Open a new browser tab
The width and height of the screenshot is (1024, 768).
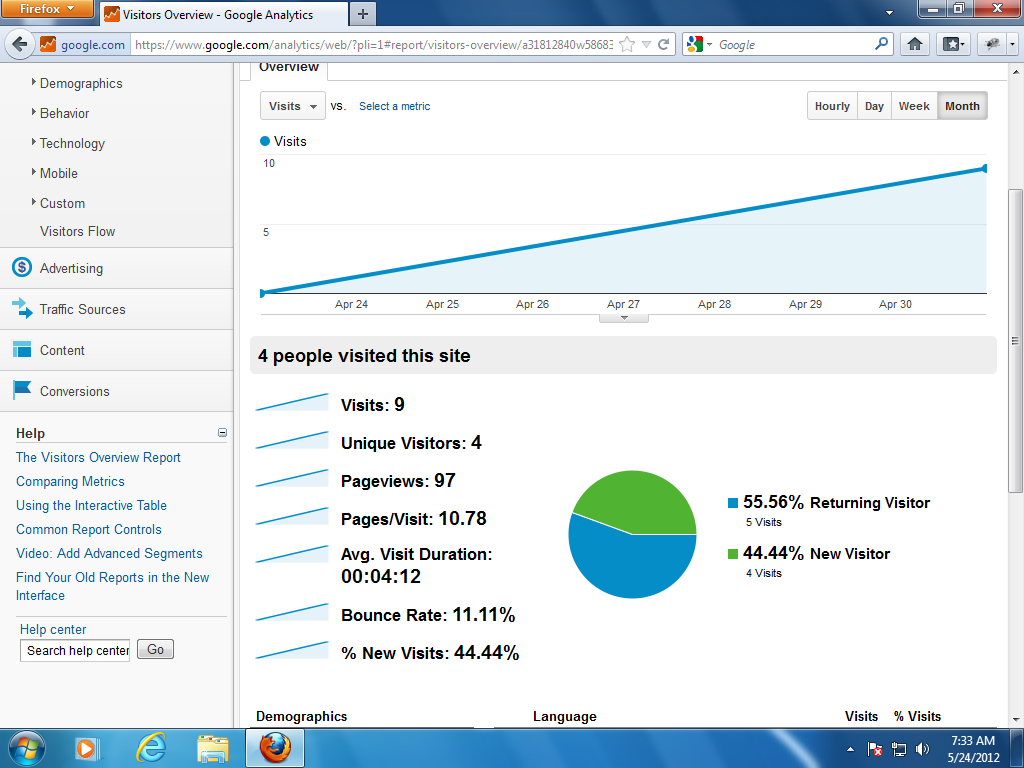pos(362,14)
